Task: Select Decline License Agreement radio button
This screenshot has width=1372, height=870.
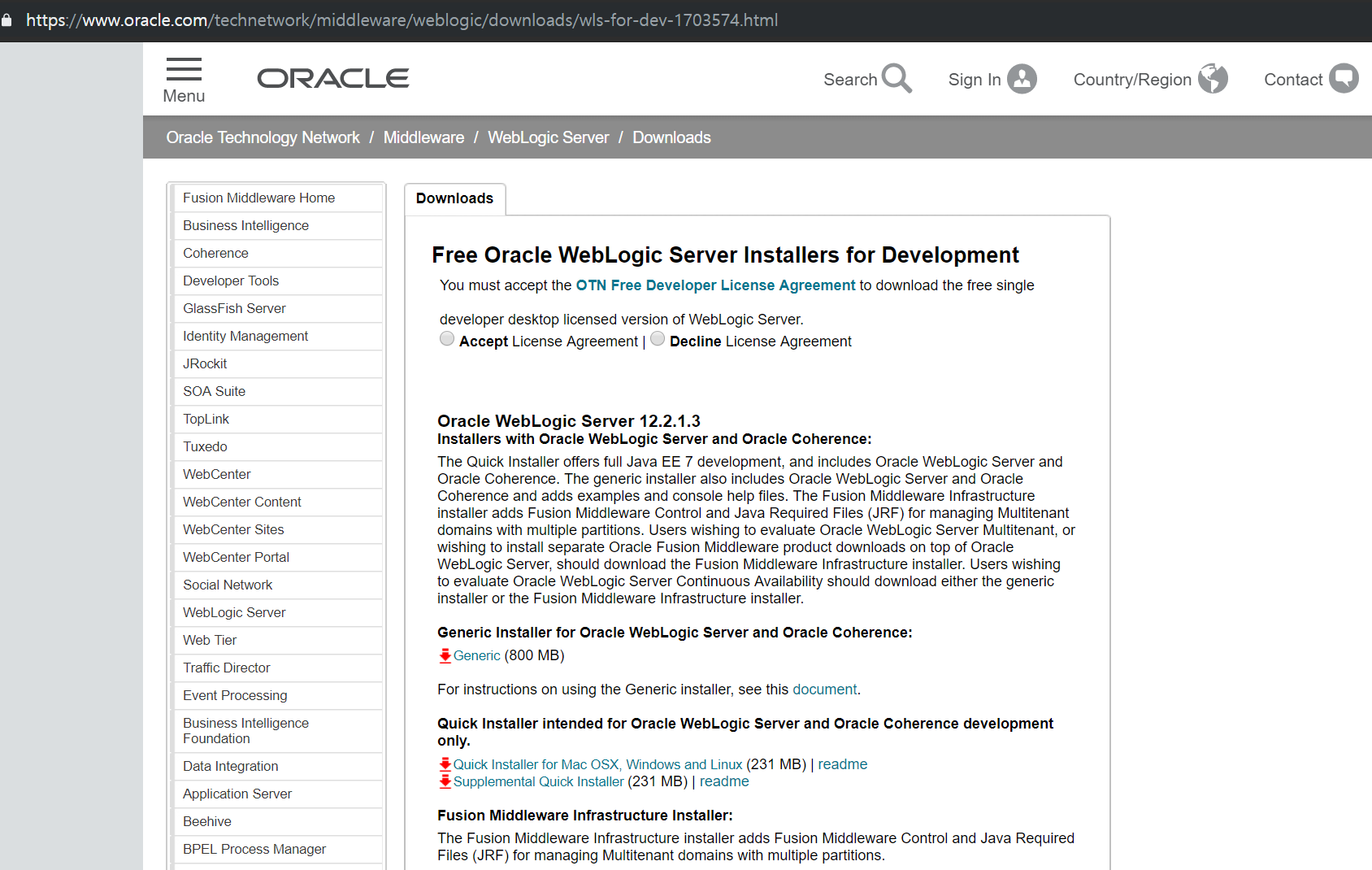Action: click(x=658, y=339)
